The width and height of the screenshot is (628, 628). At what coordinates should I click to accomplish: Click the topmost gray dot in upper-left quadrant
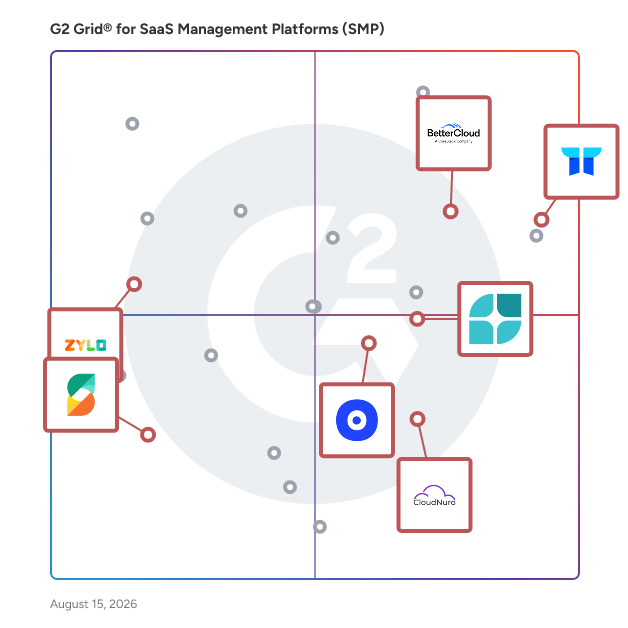click(x=132, y=124)
